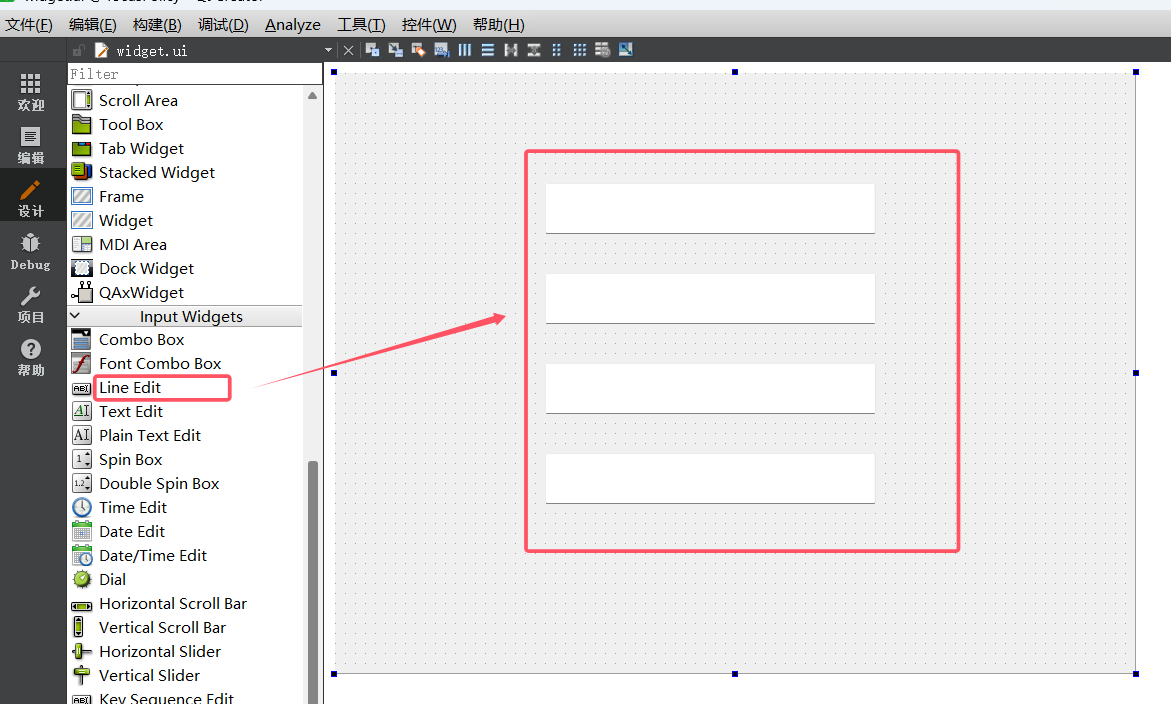Open the 帮助(H) menu
This screenshot has width=1171, height=704.
tap(499, 25)
